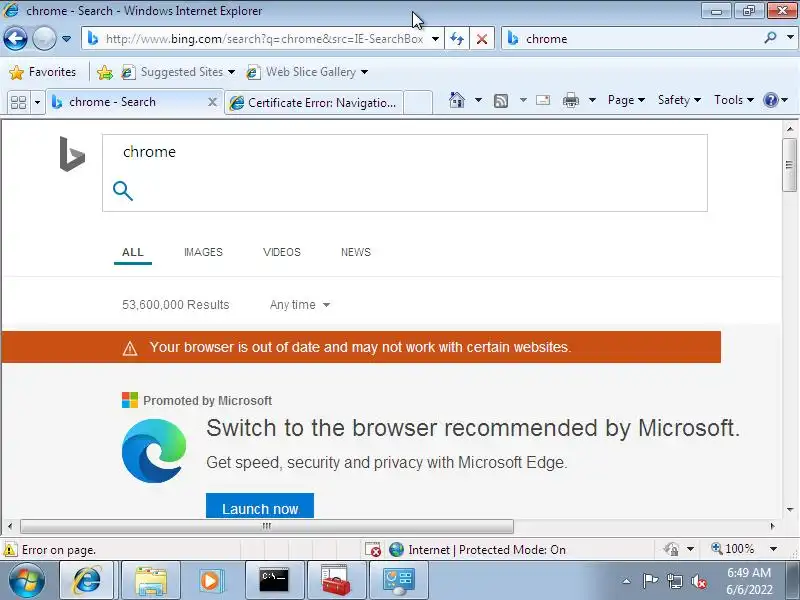
Task: Open the Windows Start orb
Action: [x=26, y=580]
